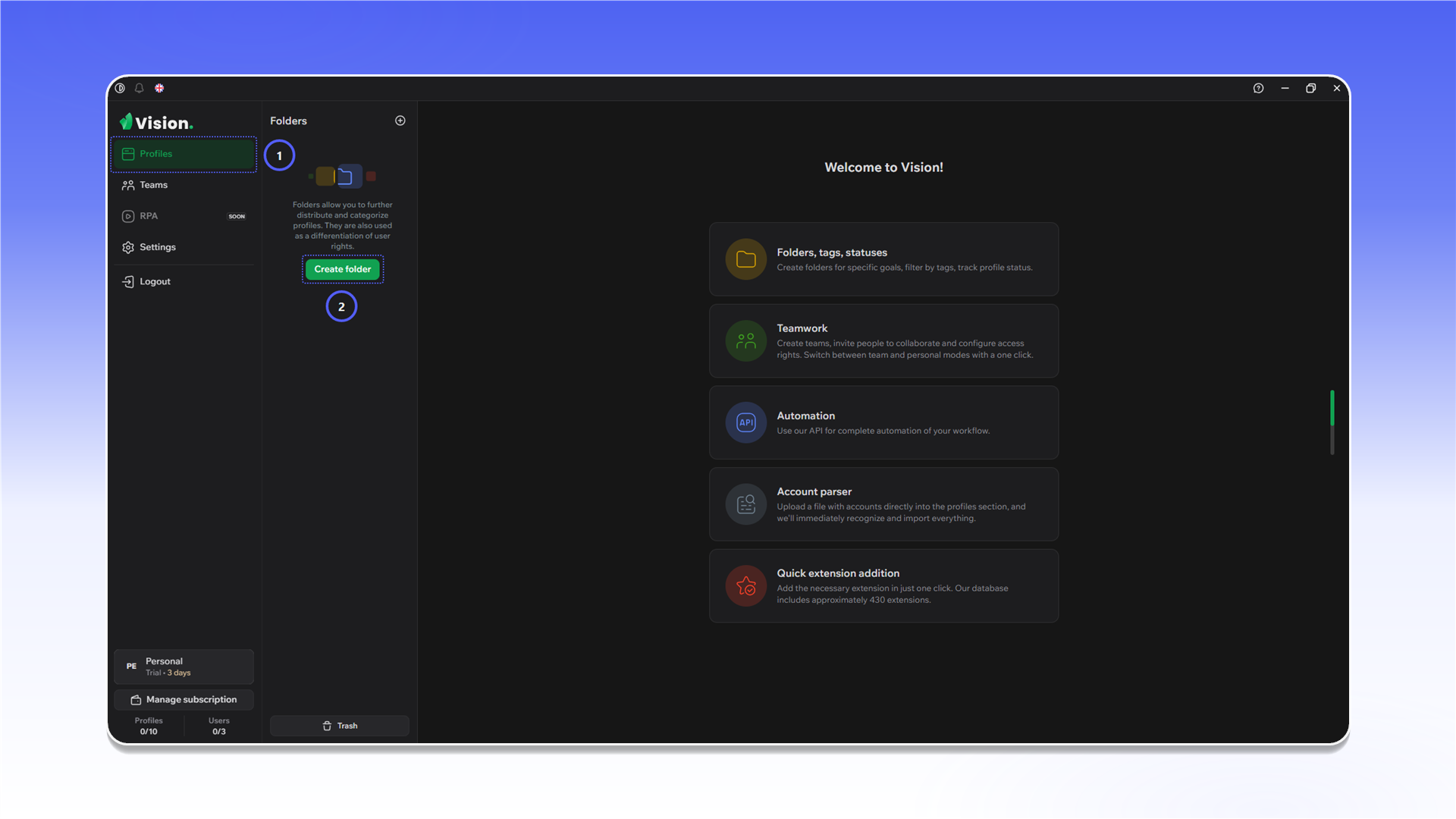
Task: Restore down the Vision window
Action: pyautogui.click(x=1310, y=88)
